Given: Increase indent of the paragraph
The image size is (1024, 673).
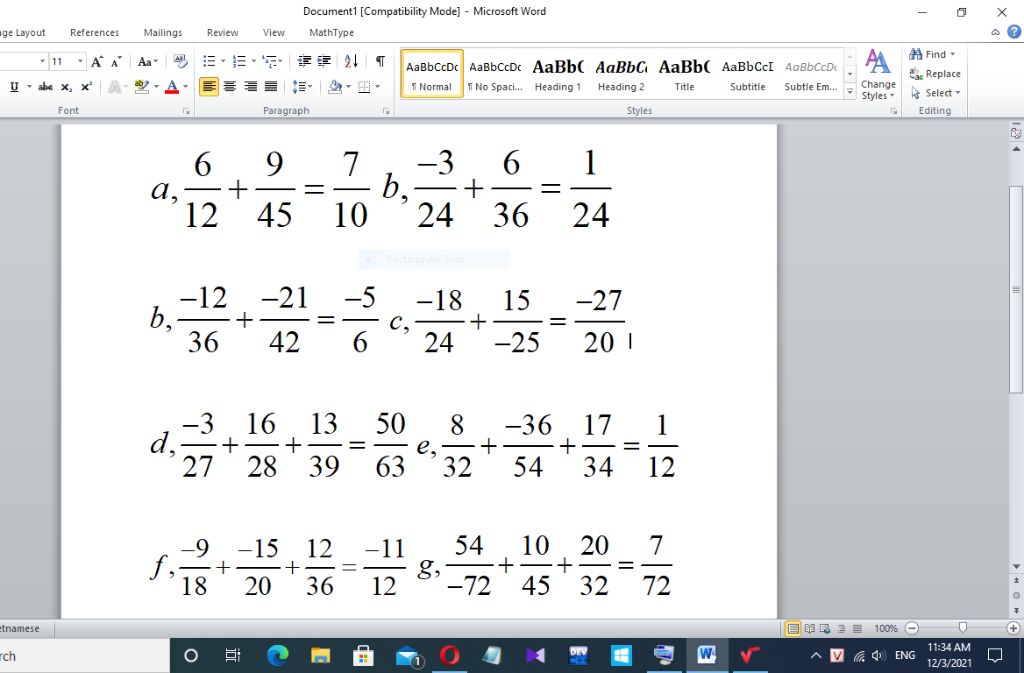Looking at the screenshot, I should pos(324,61).
